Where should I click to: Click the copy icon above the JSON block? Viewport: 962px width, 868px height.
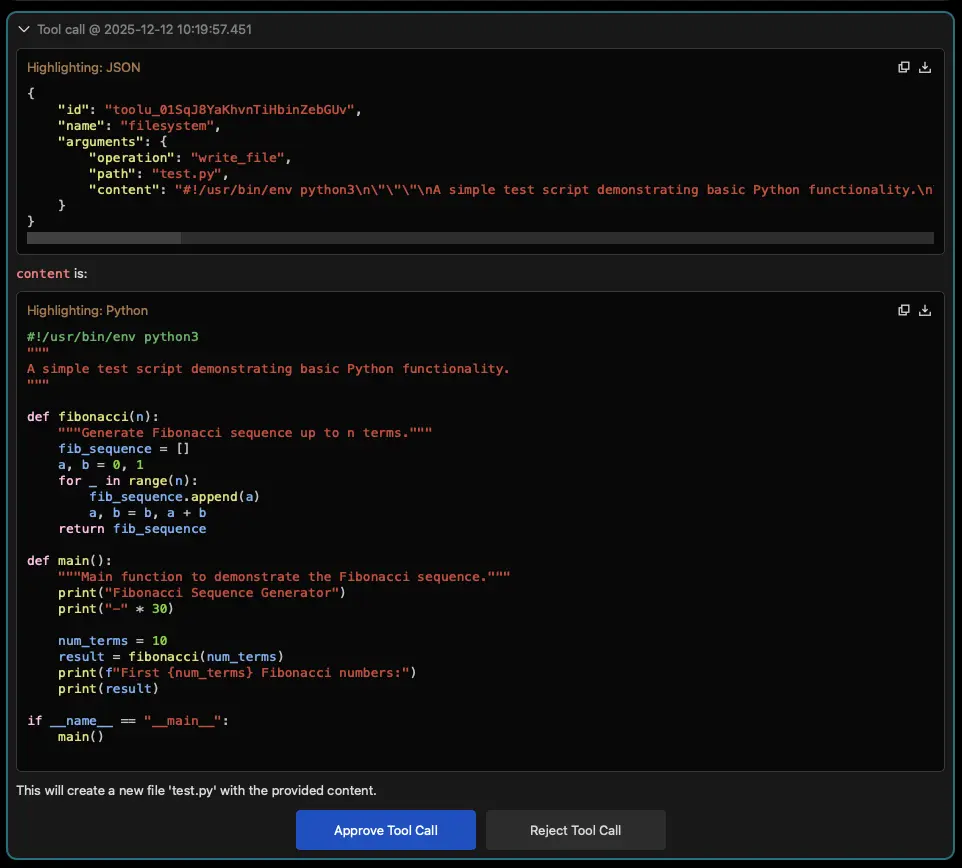(903, 66)
